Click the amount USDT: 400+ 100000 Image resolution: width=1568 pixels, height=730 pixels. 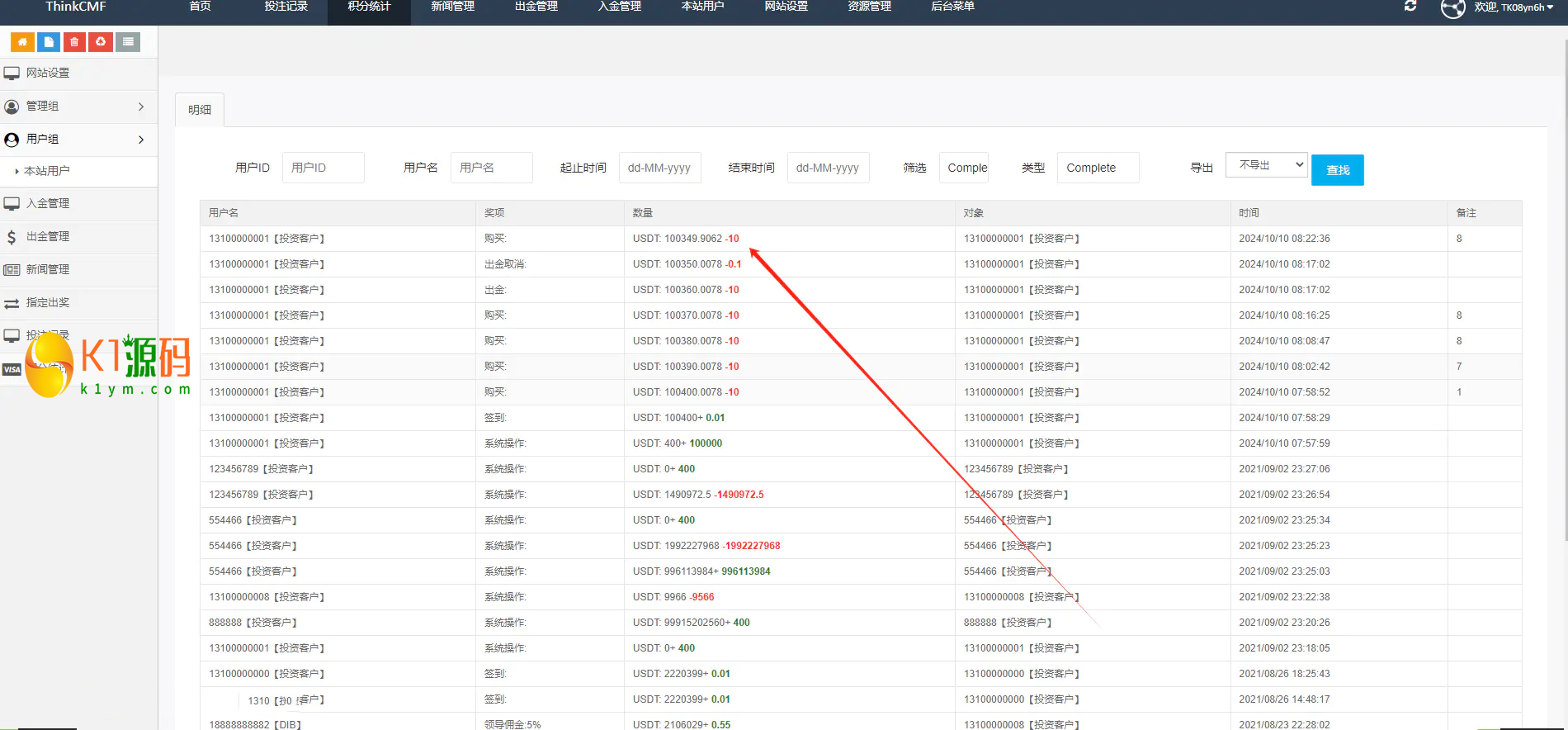(678, 443)
